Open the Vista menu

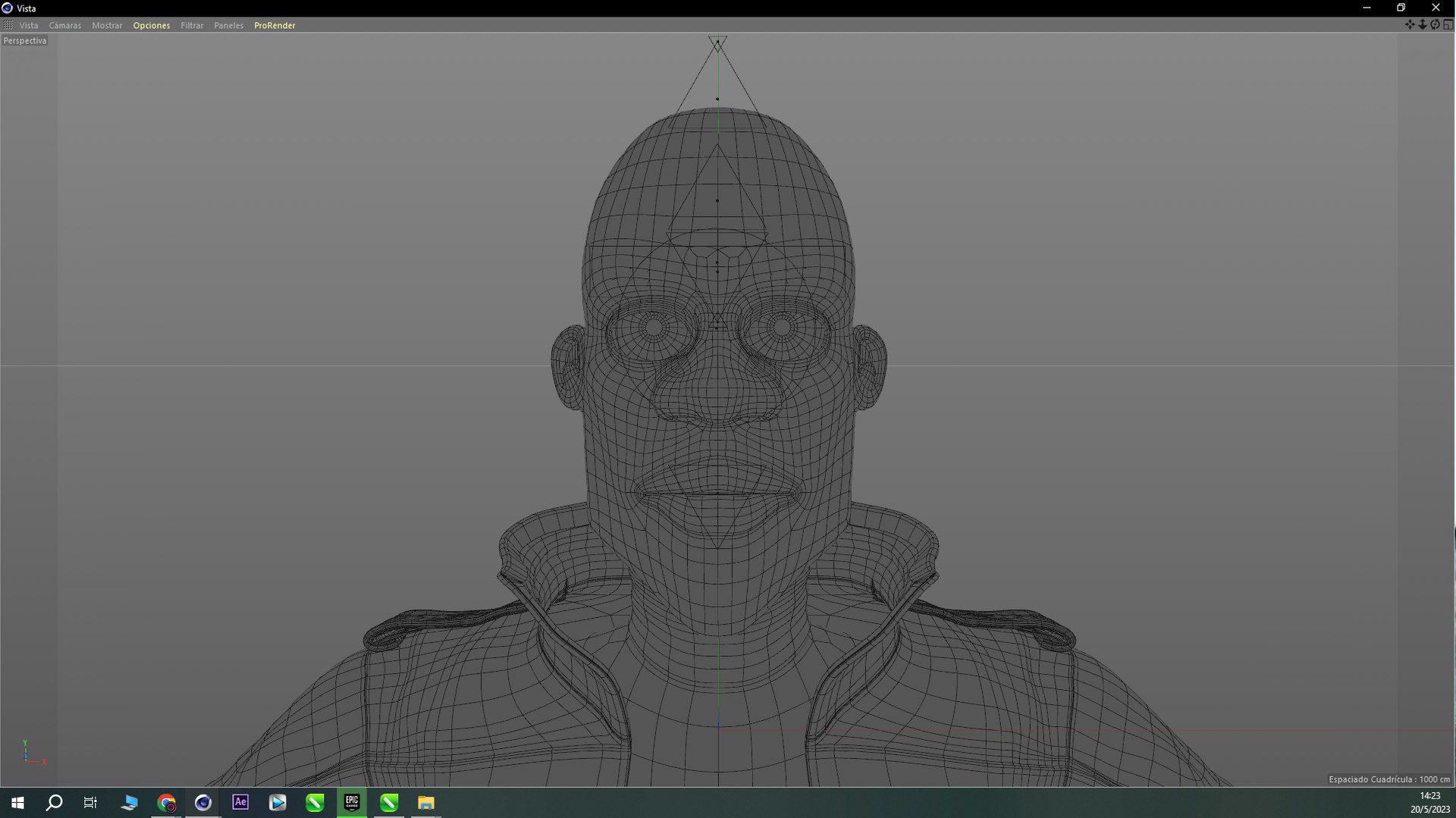pos(29,25)
